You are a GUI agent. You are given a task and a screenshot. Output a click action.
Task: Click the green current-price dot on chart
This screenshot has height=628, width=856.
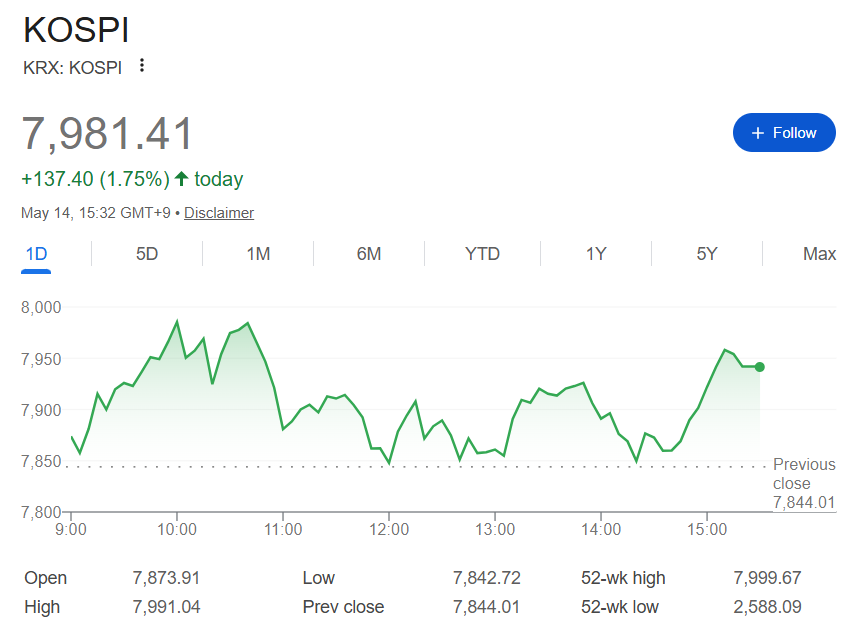[x=759, y=367]
